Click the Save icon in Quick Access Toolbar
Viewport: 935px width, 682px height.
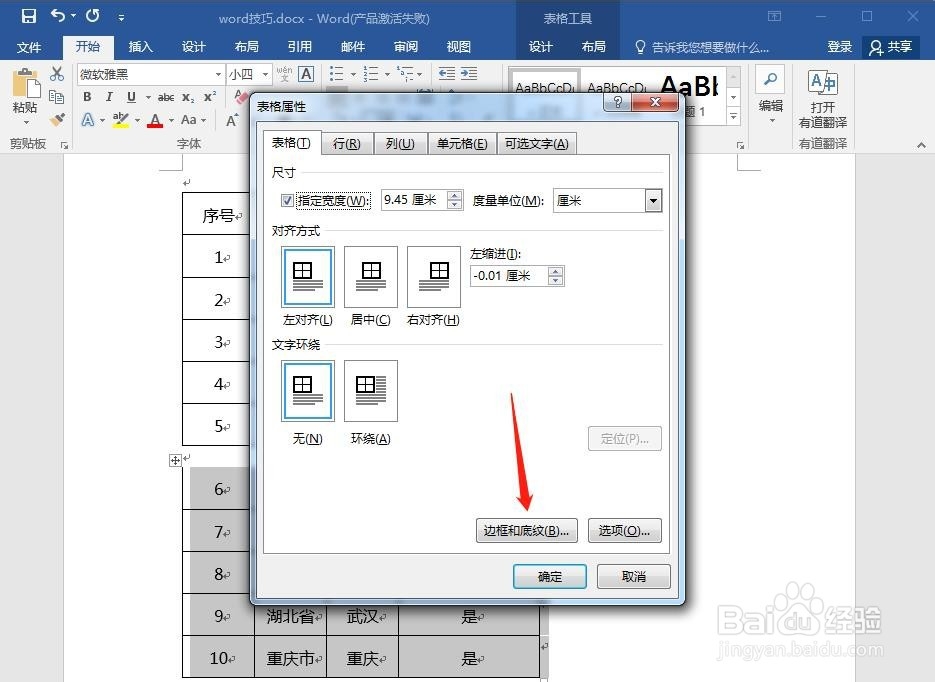28,16
